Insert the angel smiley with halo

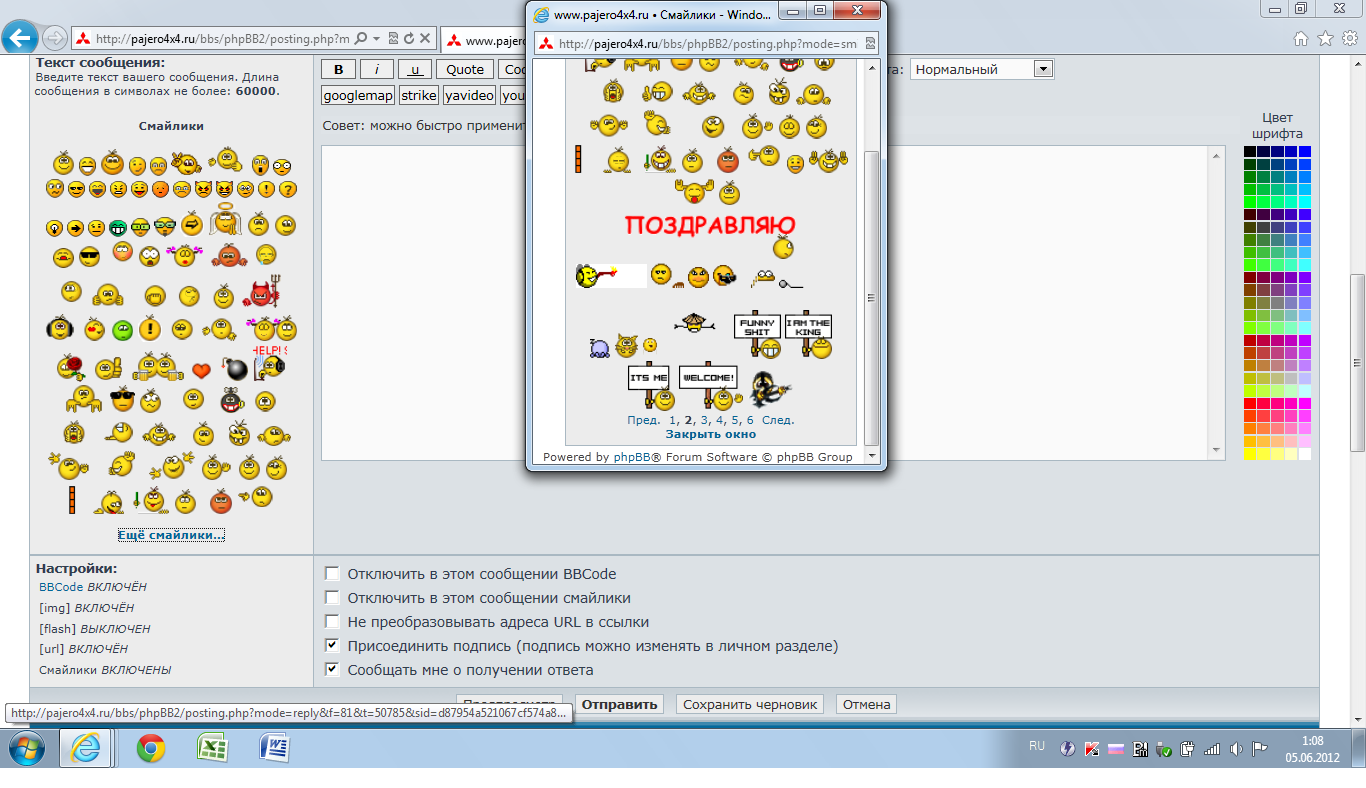tap(226, 223)
